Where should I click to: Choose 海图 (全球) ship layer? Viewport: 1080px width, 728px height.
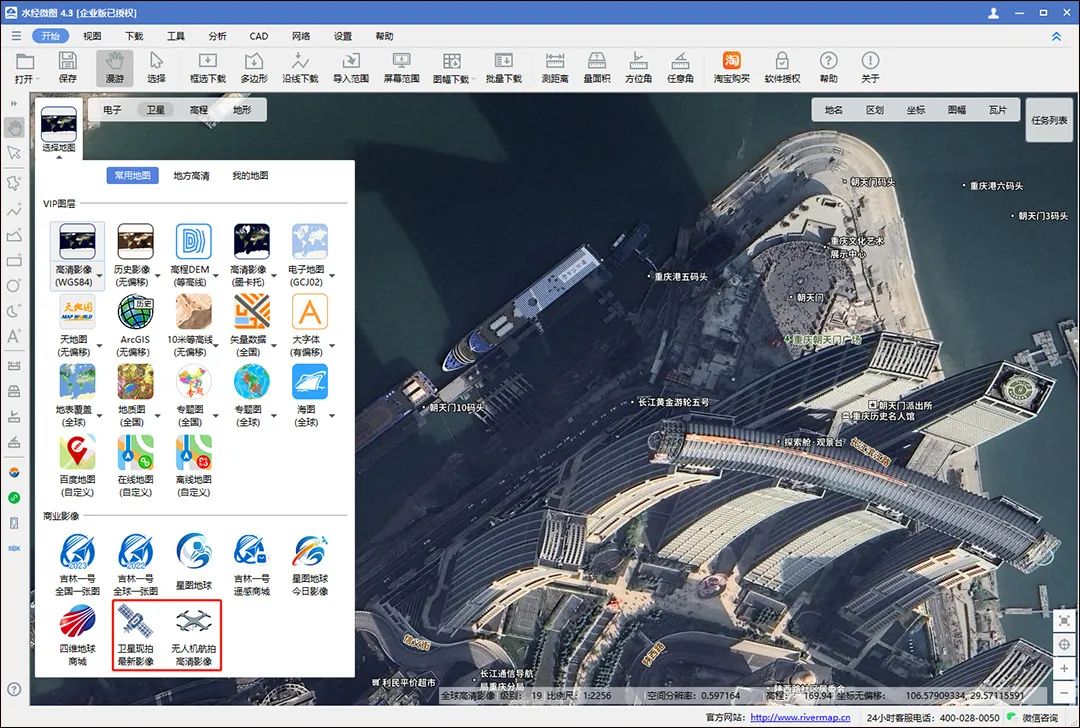[307, 395]
